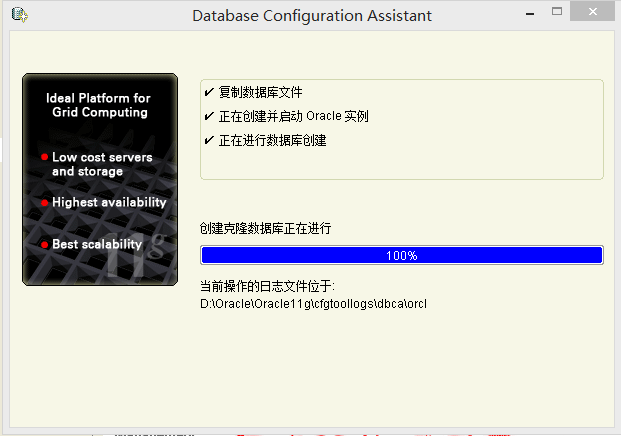Click the 当前操作的日志文件位于 label
This screenshot has height=436, width=621.
pos(267,286)
